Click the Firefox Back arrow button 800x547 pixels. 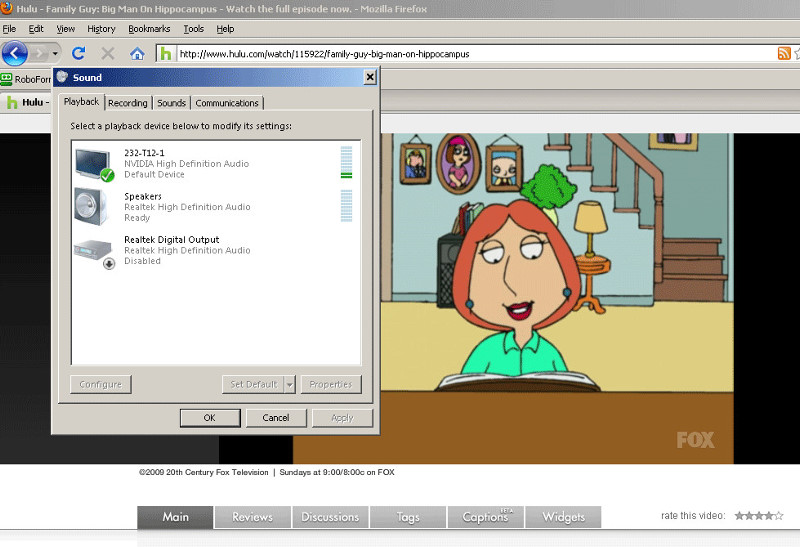(x=15, y=53)
